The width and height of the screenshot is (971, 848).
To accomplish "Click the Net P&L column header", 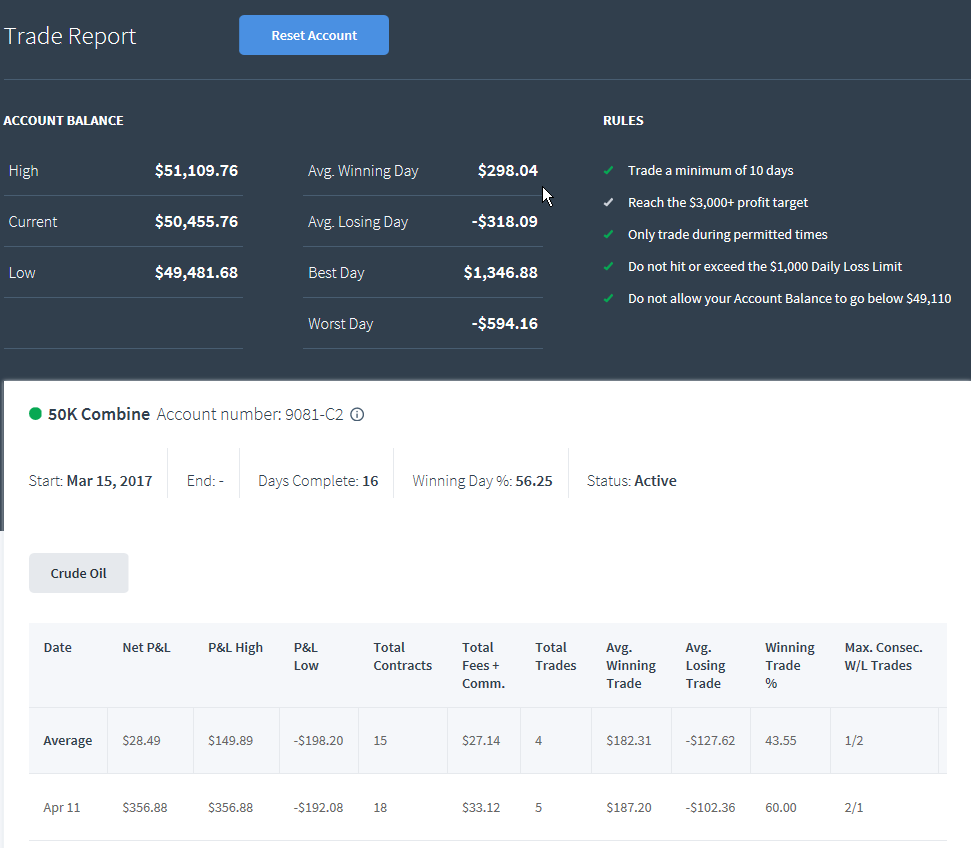I will pyautogui.click(x=146, y=647).
